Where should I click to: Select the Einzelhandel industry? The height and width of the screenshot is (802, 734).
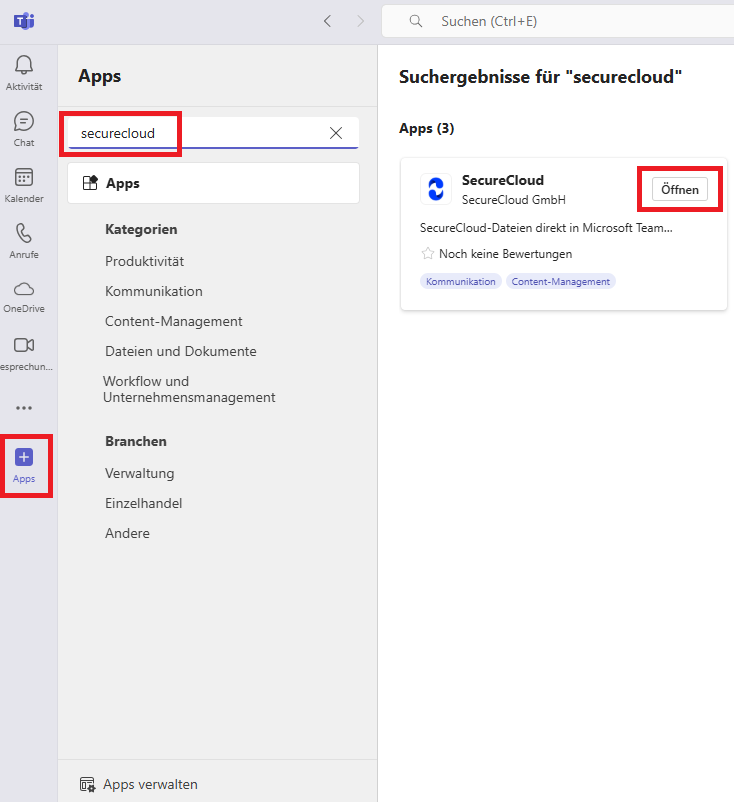point(143,503)
